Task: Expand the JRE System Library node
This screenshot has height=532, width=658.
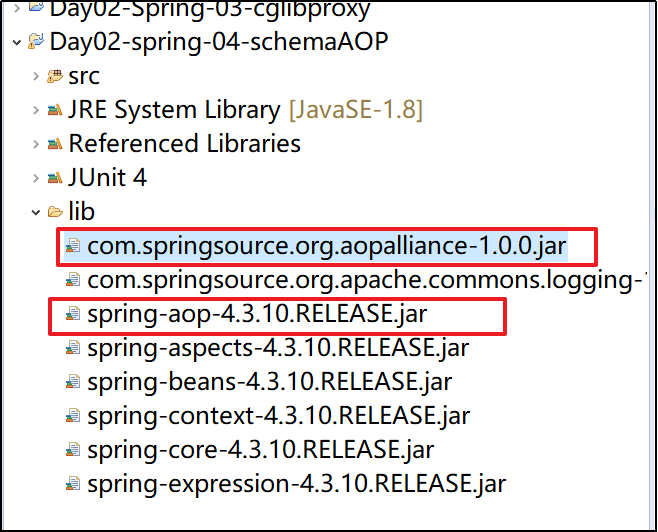Action: click(36, 110)
